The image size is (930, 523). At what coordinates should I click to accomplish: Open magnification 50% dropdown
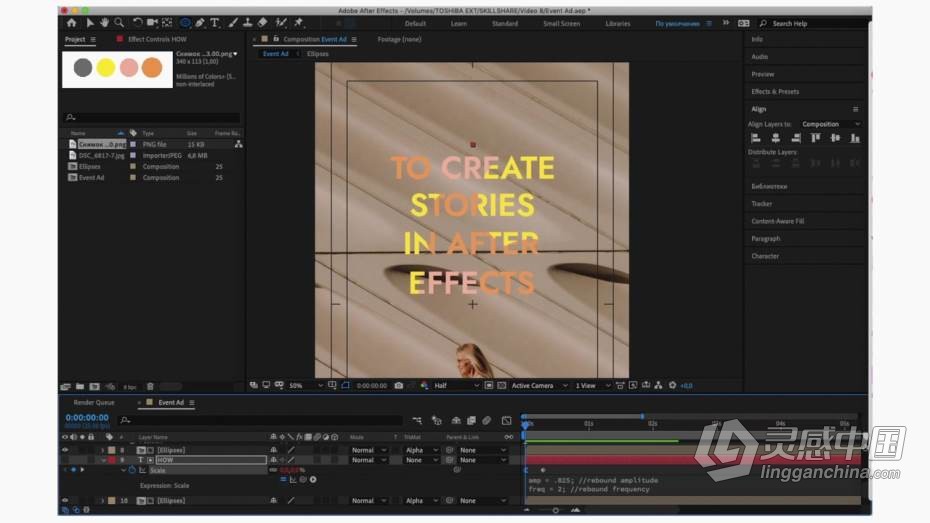pos(305,385)
